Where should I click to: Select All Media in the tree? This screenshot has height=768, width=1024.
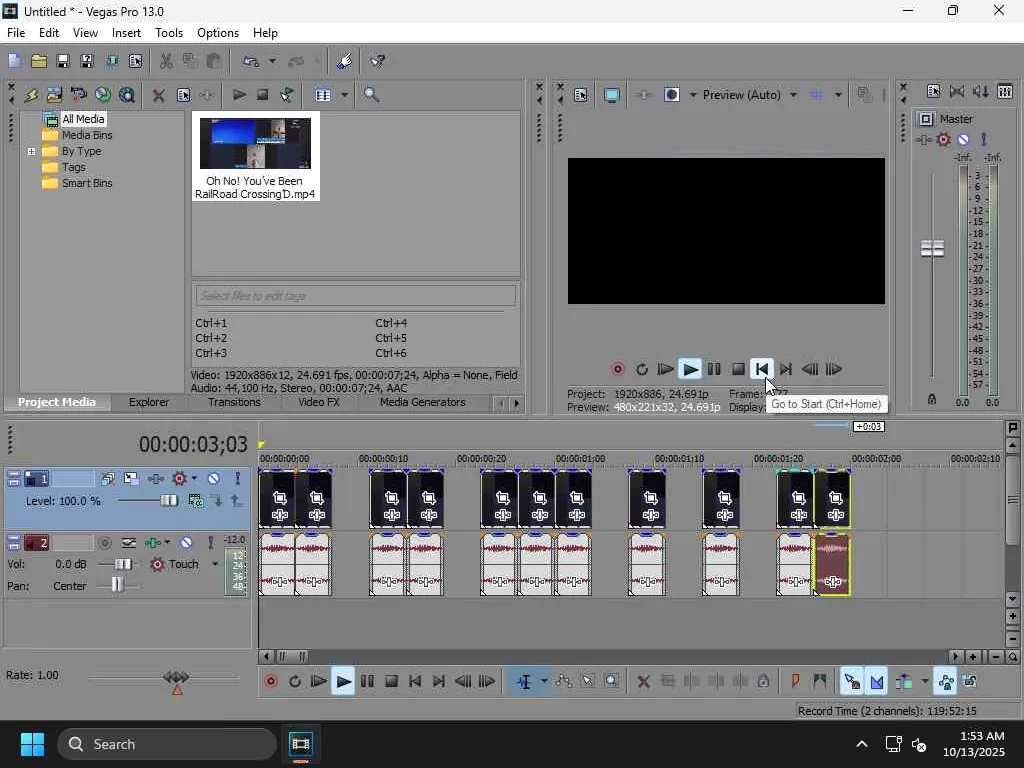83,119
